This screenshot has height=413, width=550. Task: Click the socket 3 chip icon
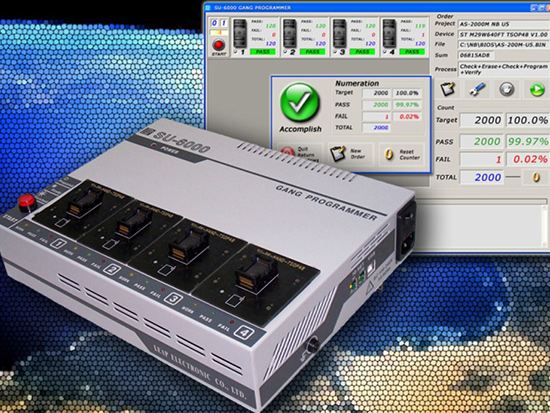[340, 33]
